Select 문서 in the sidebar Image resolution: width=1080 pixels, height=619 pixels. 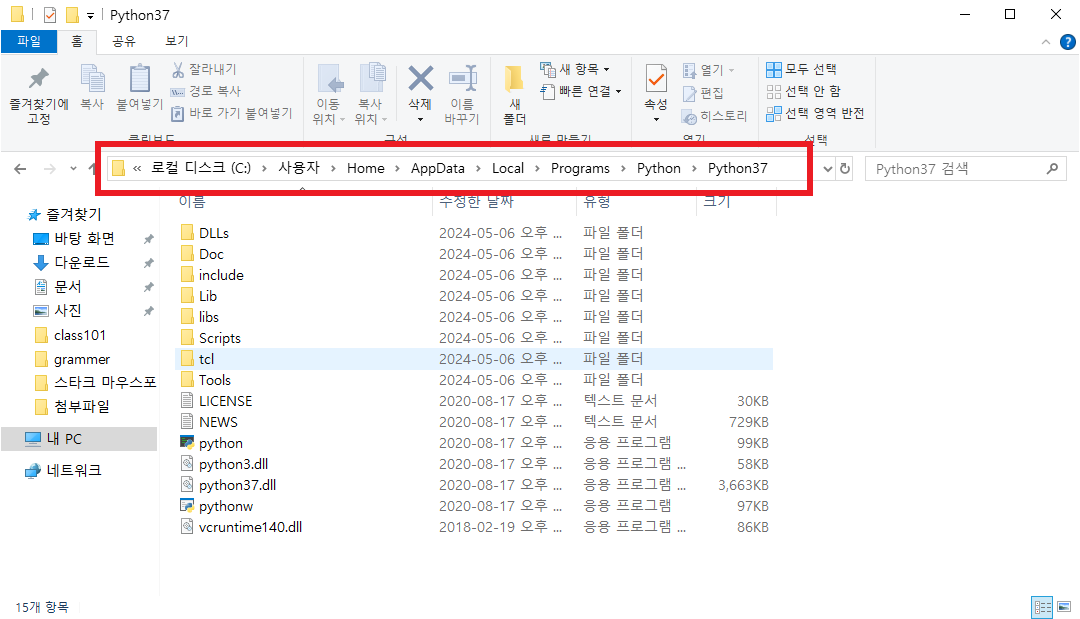click(x=68, y=287)
